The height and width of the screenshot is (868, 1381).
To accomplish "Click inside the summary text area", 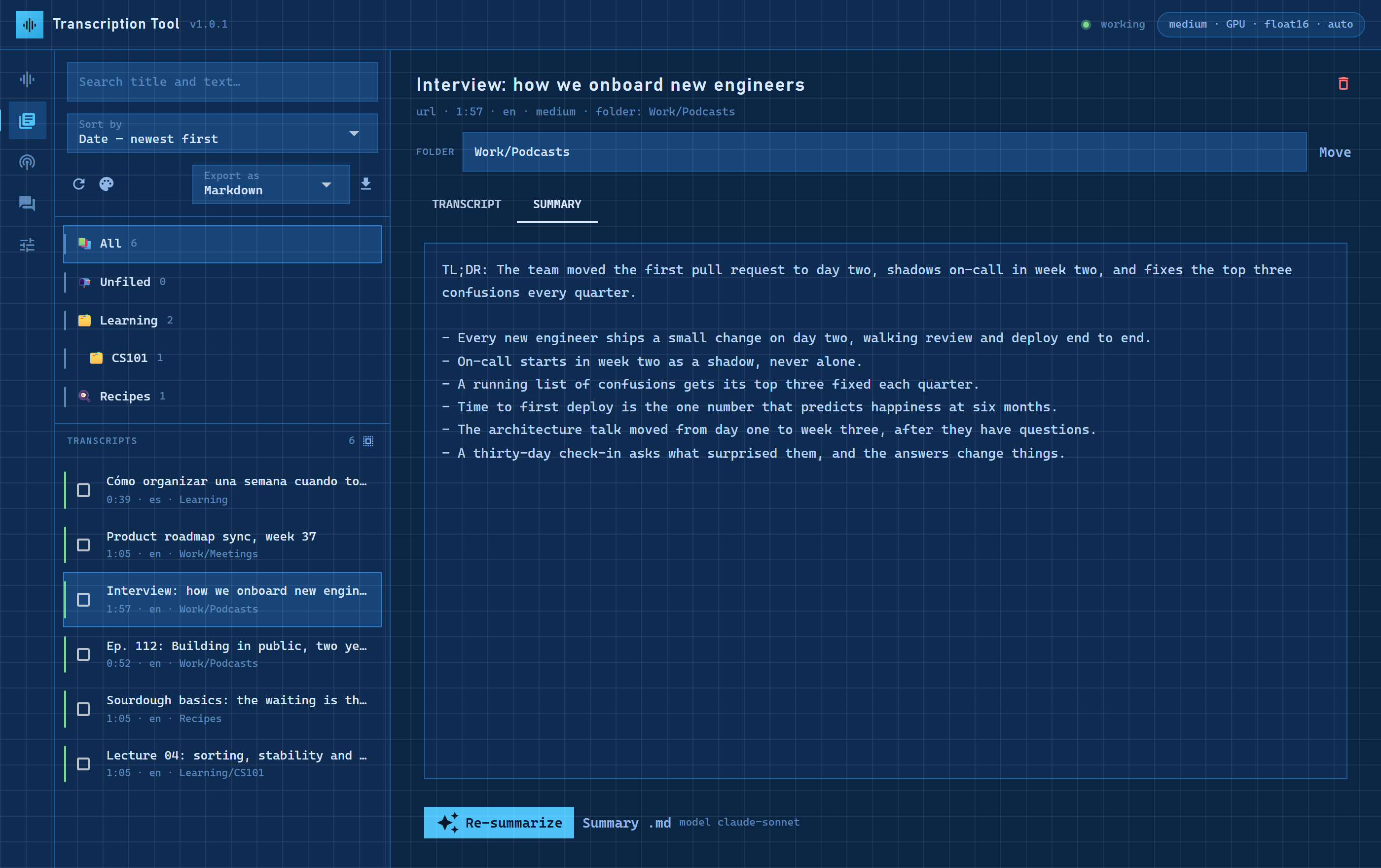I will click(x=885, y=511).
